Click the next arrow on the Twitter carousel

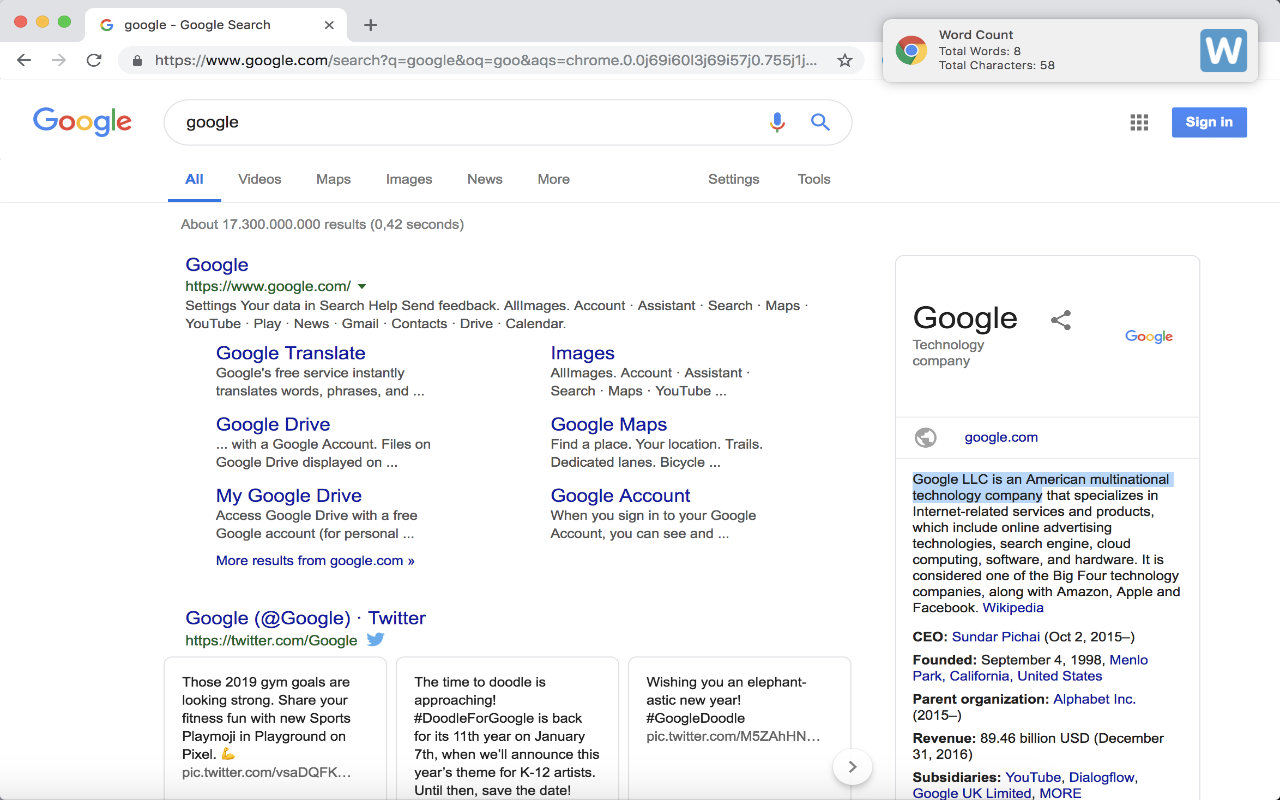click(852, 767)
